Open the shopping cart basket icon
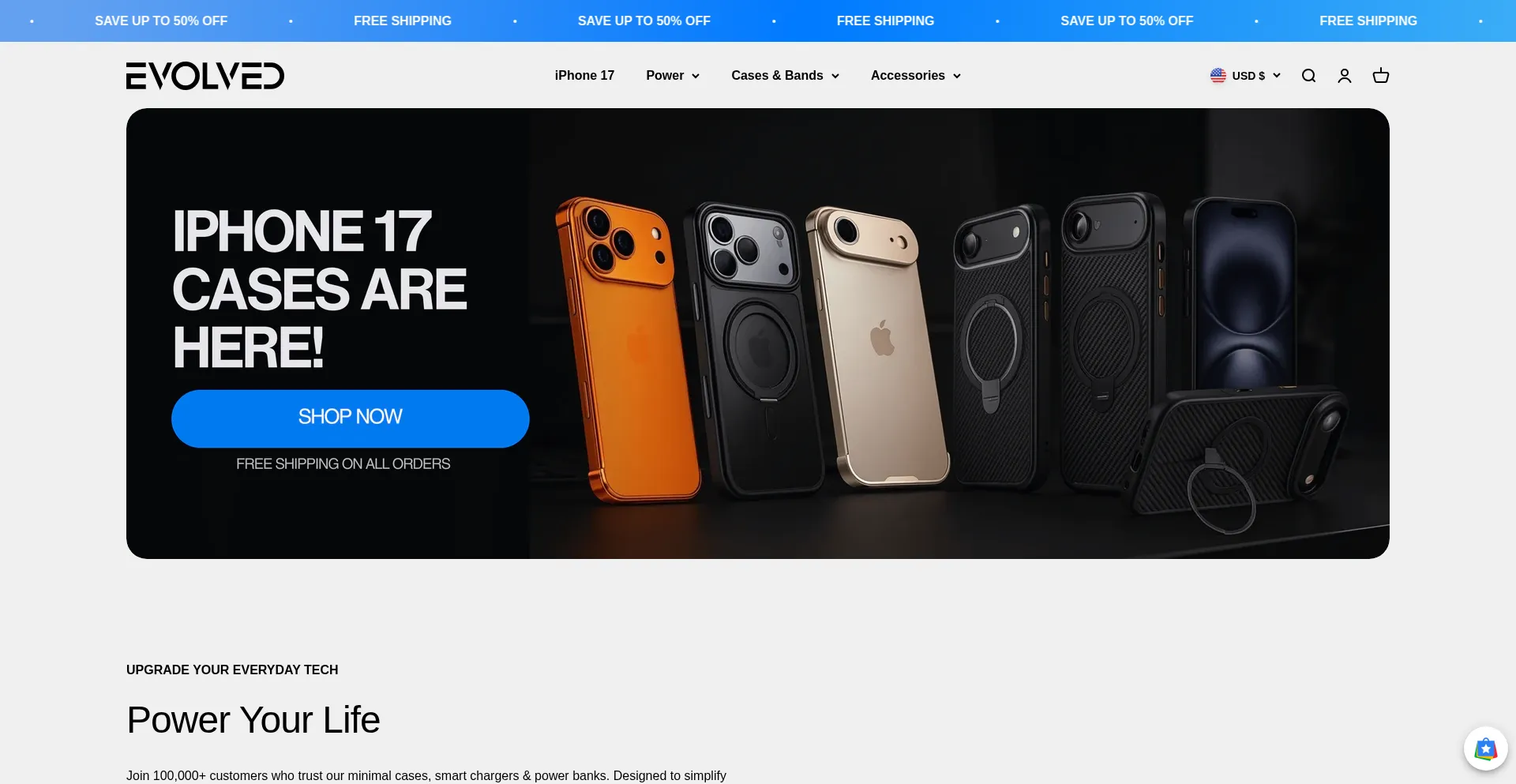Image resolution: width=1516 pixels, height=784 pixels. pos(1381,76)
